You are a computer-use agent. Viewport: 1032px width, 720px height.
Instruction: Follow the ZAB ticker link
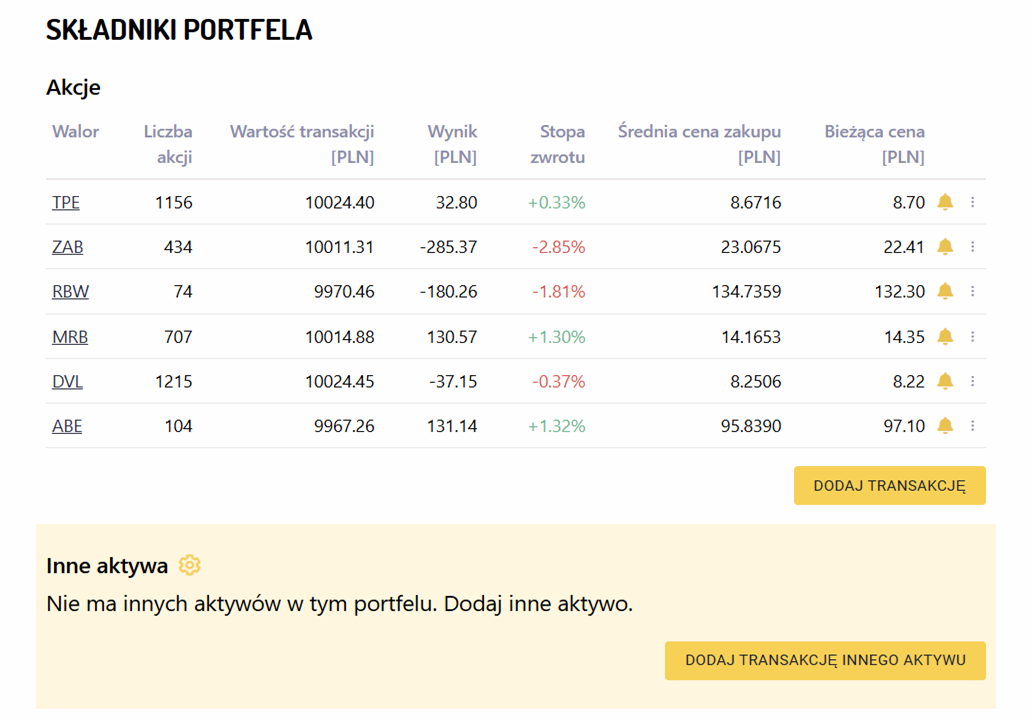(x=67, y=247)
